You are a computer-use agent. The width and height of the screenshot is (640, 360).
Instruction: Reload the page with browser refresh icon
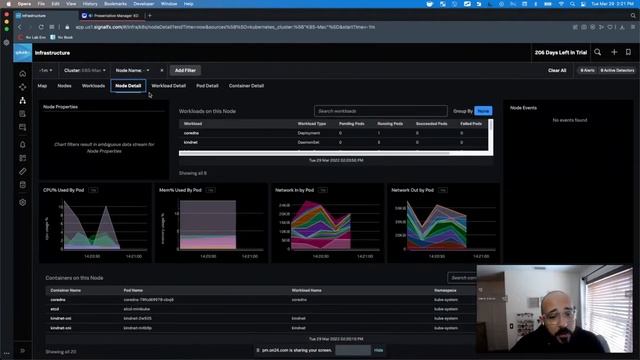(x=41, y=27)
